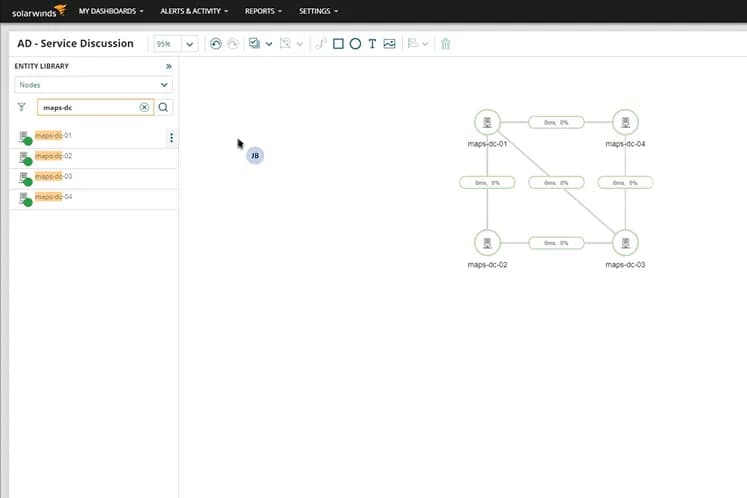Select the maps-dc-01 node on the map
Viewport: 747px width, 498px height.
point(487,122)
